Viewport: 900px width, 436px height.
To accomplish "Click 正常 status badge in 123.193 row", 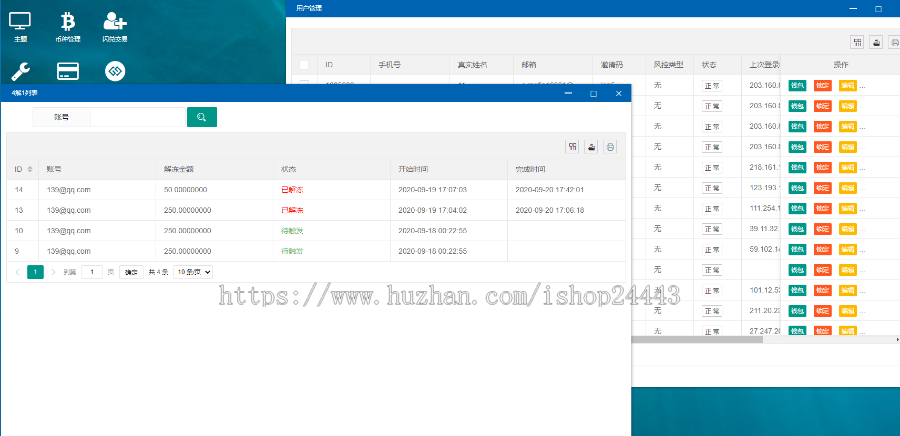I will [712, 188].
